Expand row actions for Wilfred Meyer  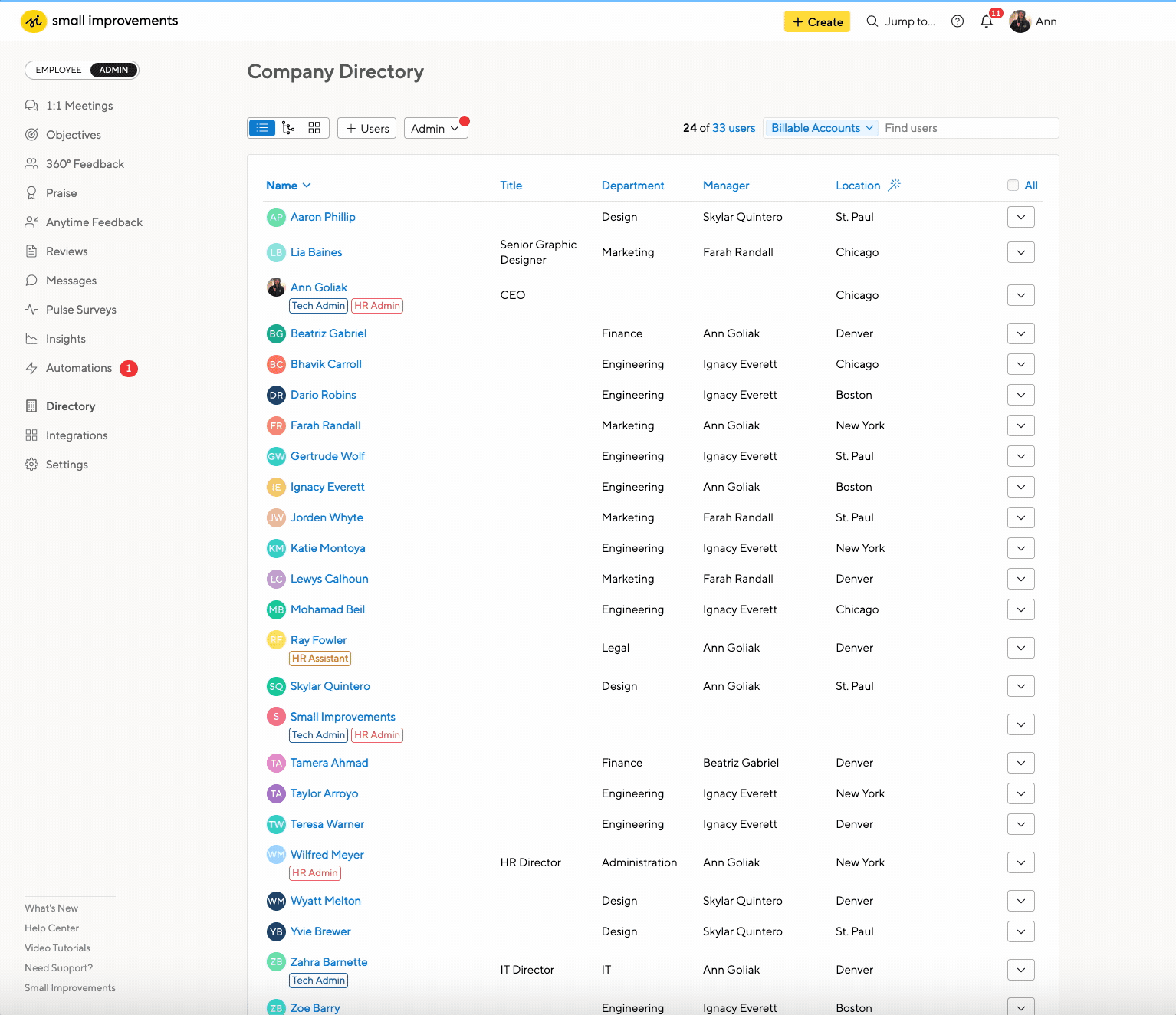pos(1021,862)
